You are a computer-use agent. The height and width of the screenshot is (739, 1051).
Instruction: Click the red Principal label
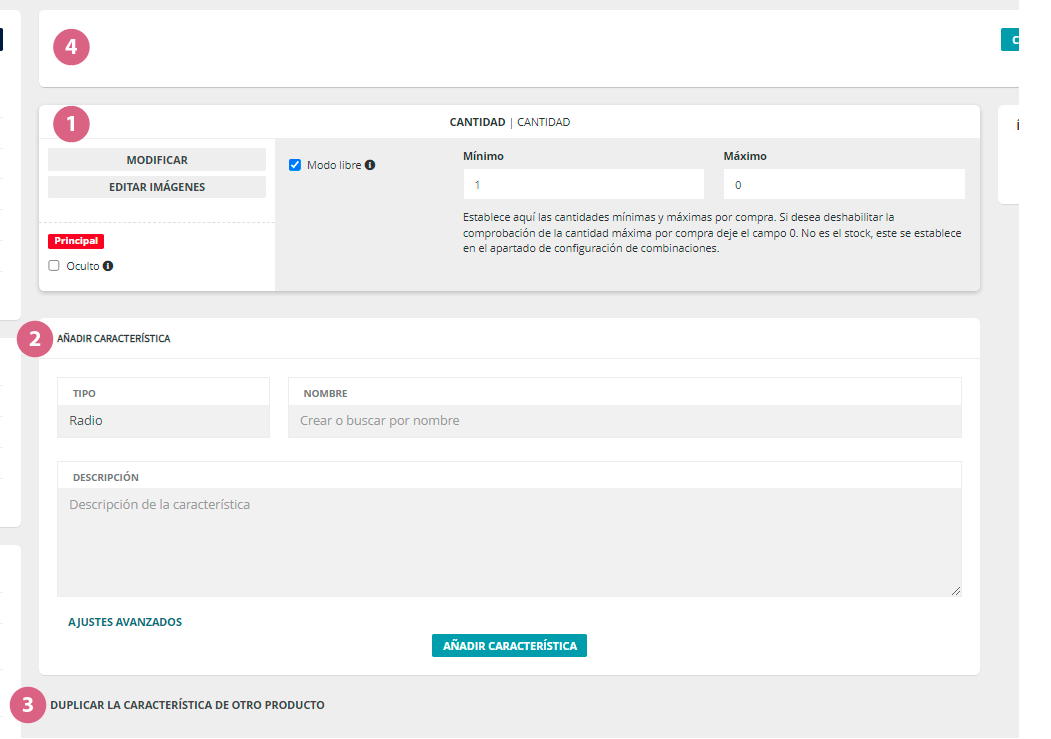[x=76, y=241]
